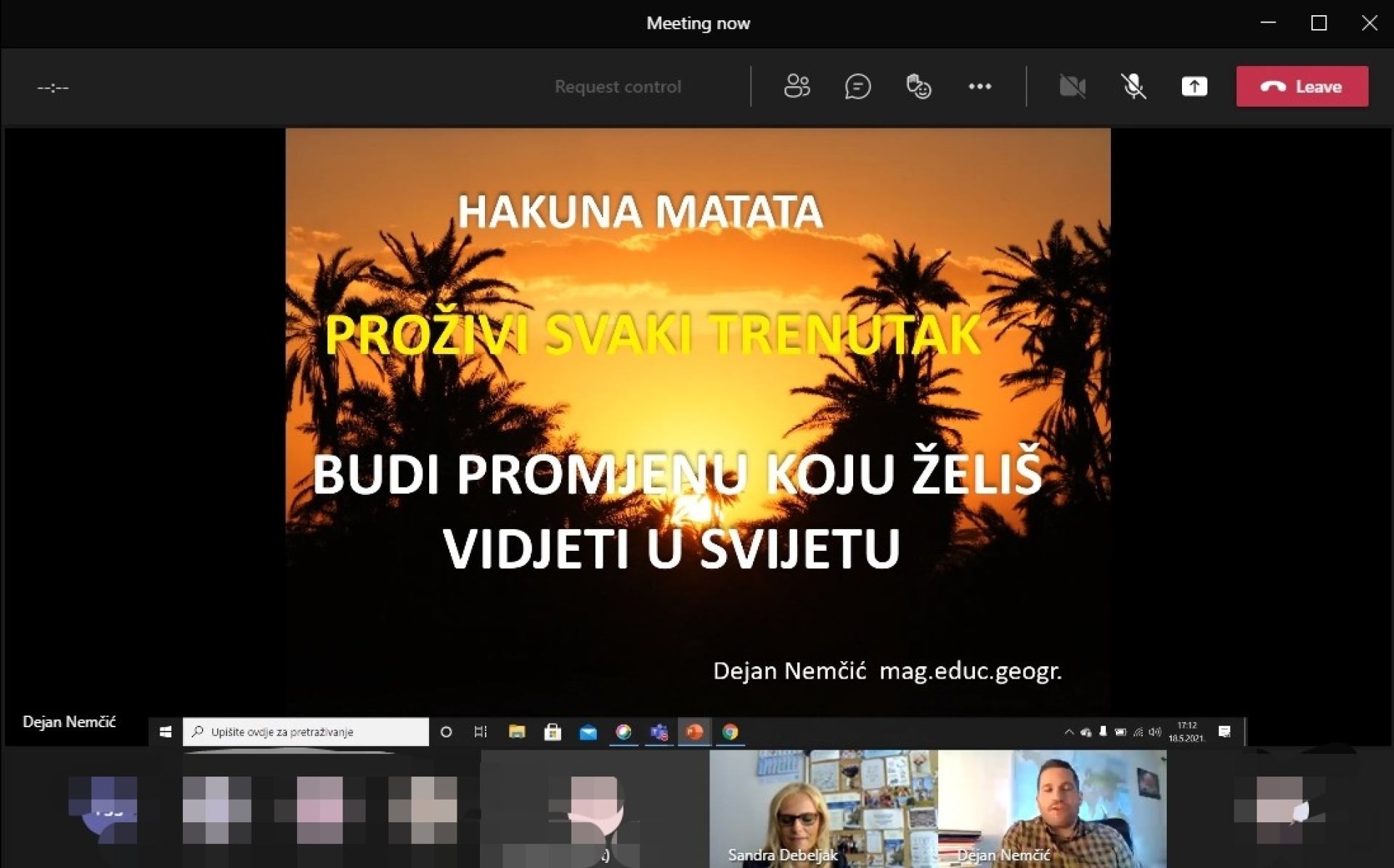Image resolution: width=1394 pixels, height=868 pixels.
Task: Open PowerPoint from the taskbar
Action: point(694,732)
